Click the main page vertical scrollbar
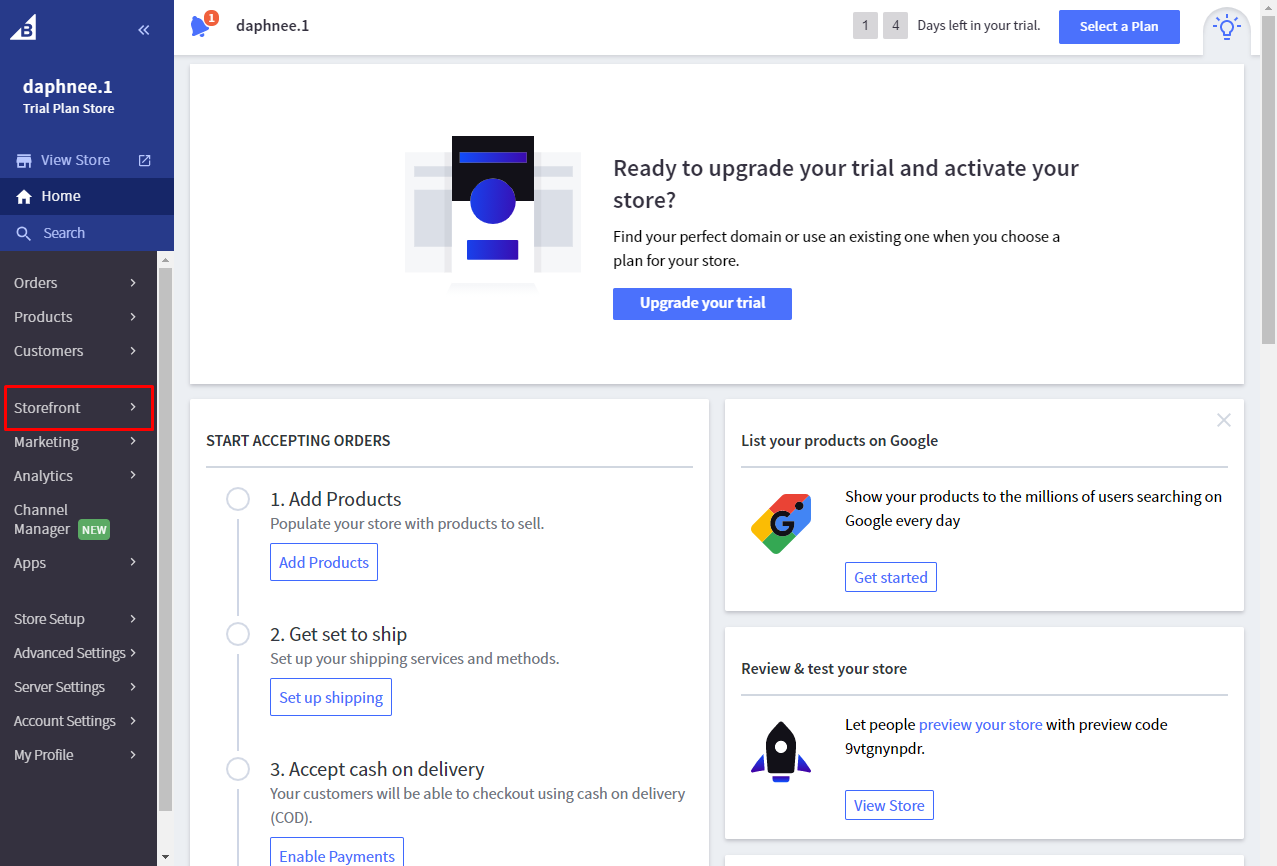 pos(1268,180)
